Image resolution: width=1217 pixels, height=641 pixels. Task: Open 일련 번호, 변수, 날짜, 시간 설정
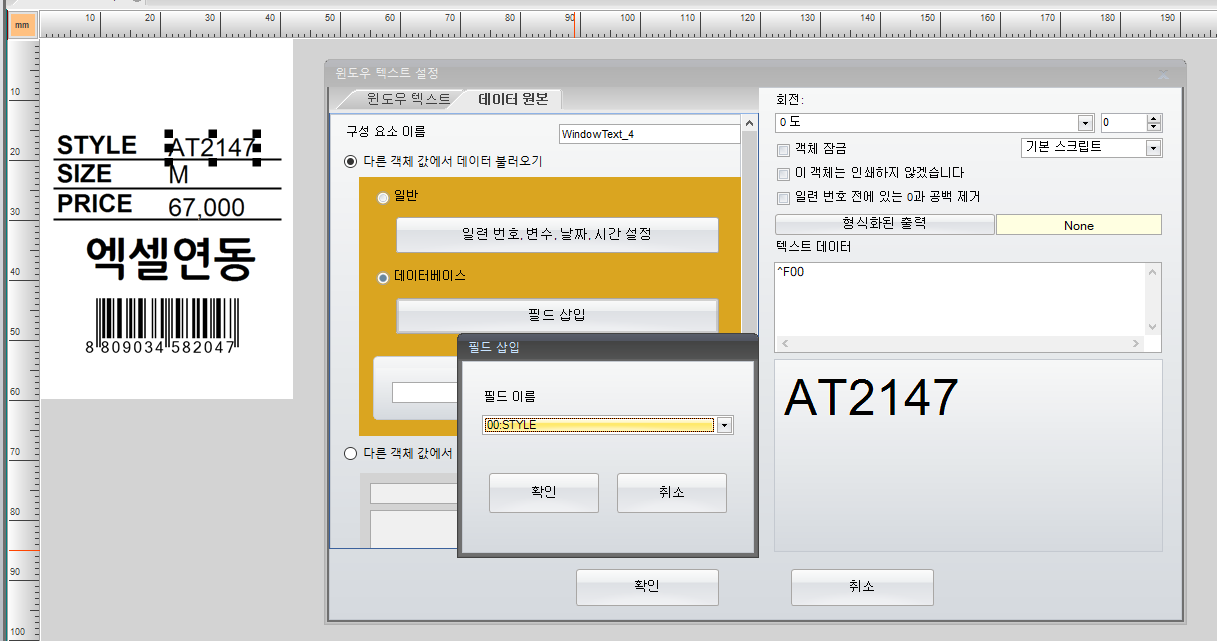[x=558, y=235]
